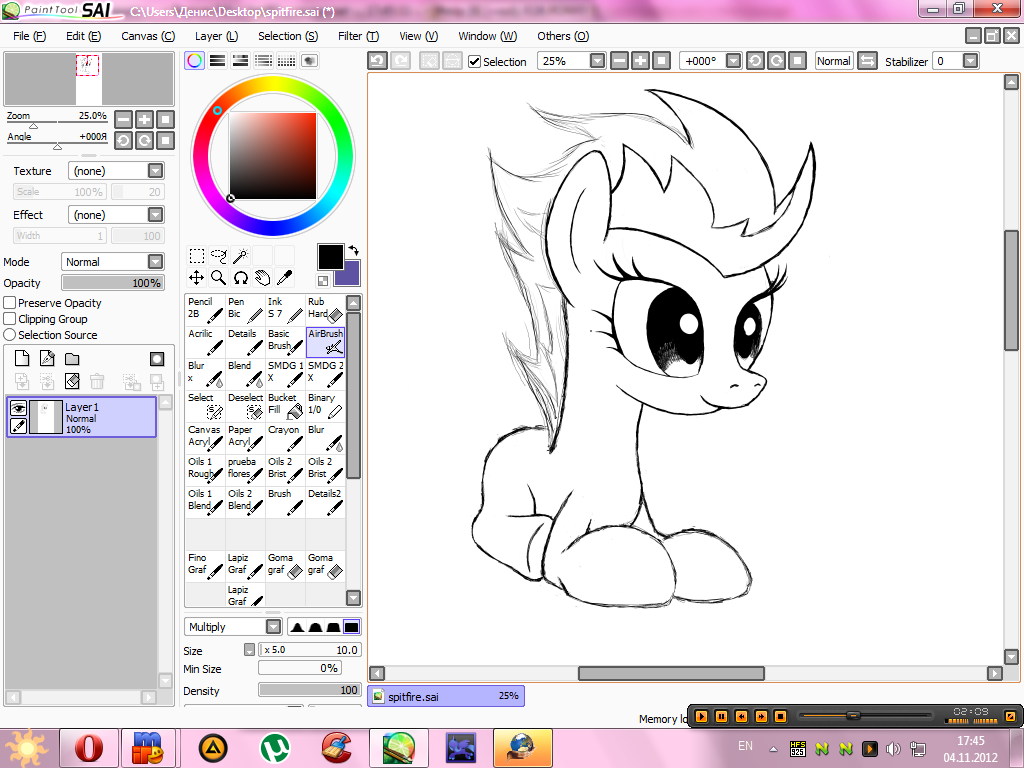Delete layer with trash icon
The height and width of the screenshot is (768, 1024).
click(97, 381)
